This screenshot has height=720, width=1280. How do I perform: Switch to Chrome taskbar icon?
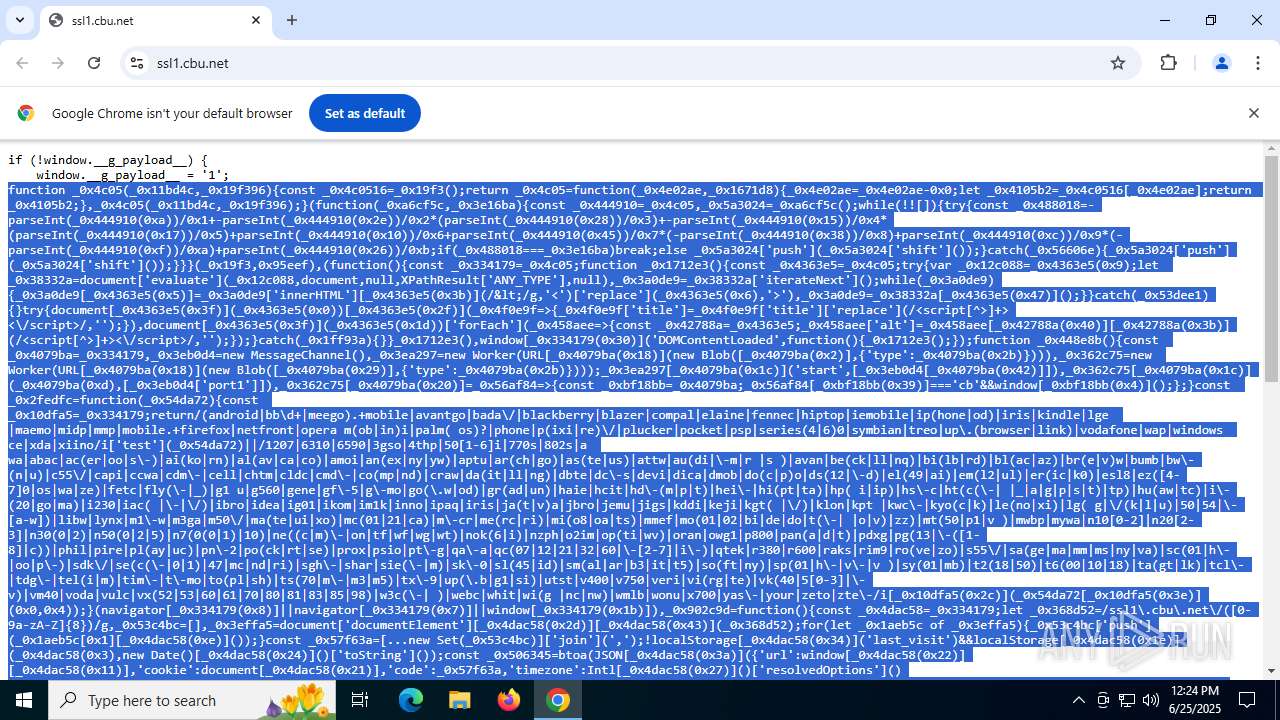click(558, 700)
